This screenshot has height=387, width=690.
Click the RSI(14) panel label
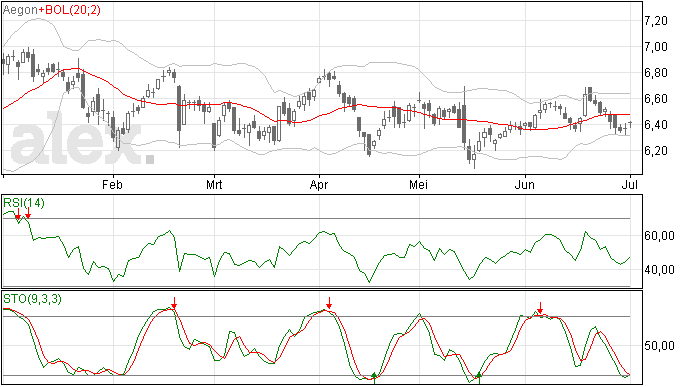click(x=24, y=203)
